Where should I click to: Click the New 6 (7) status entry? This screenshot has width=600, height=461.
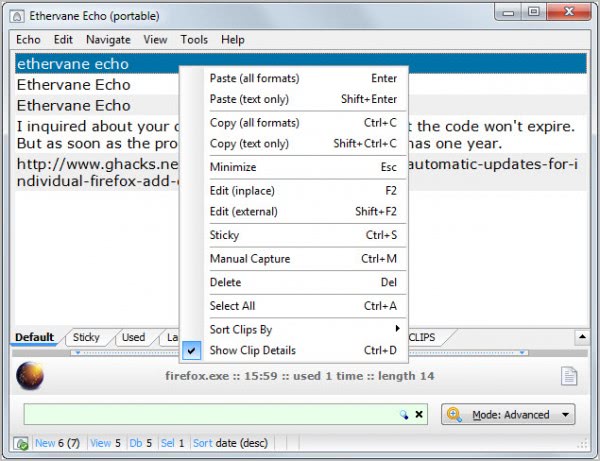point(57,443)
